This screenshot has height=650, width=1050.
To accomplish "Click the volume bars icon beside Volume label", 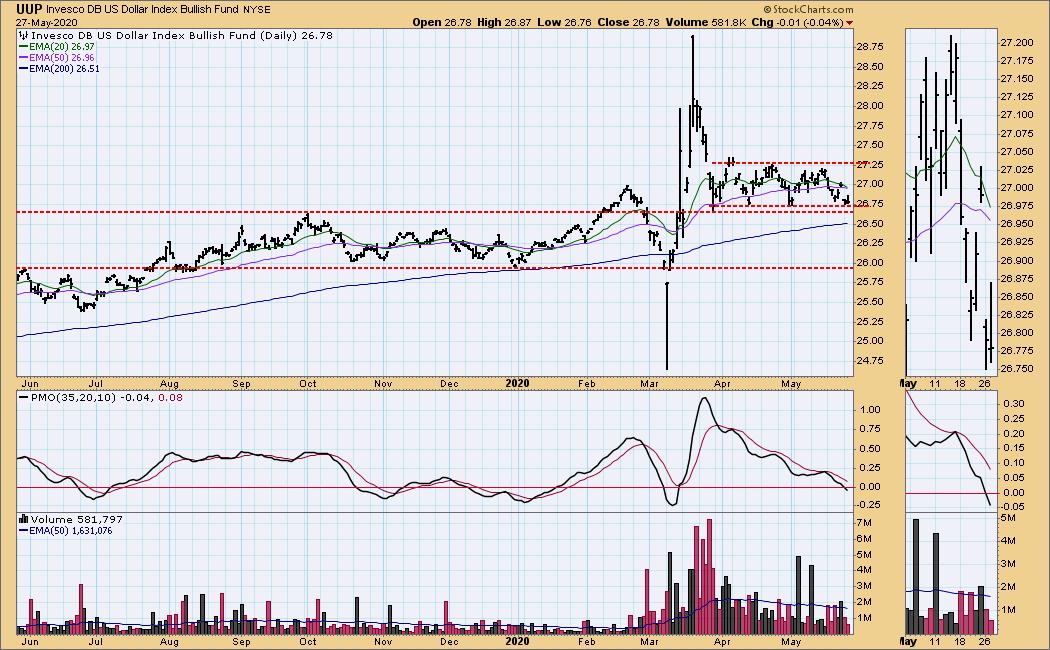I will point(23,519).
